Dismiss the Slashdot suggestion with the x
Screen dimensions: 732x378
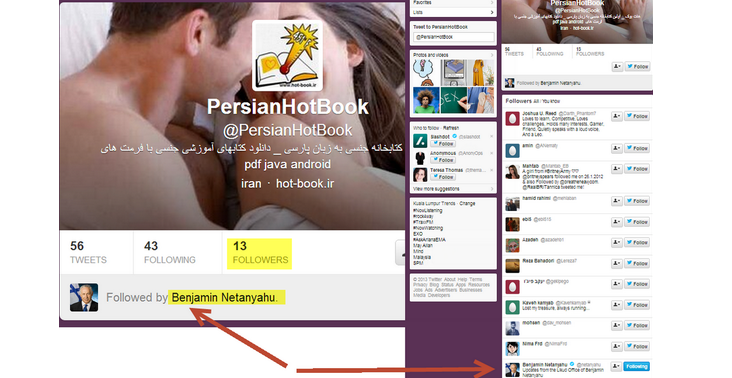[x=491, y=136]
